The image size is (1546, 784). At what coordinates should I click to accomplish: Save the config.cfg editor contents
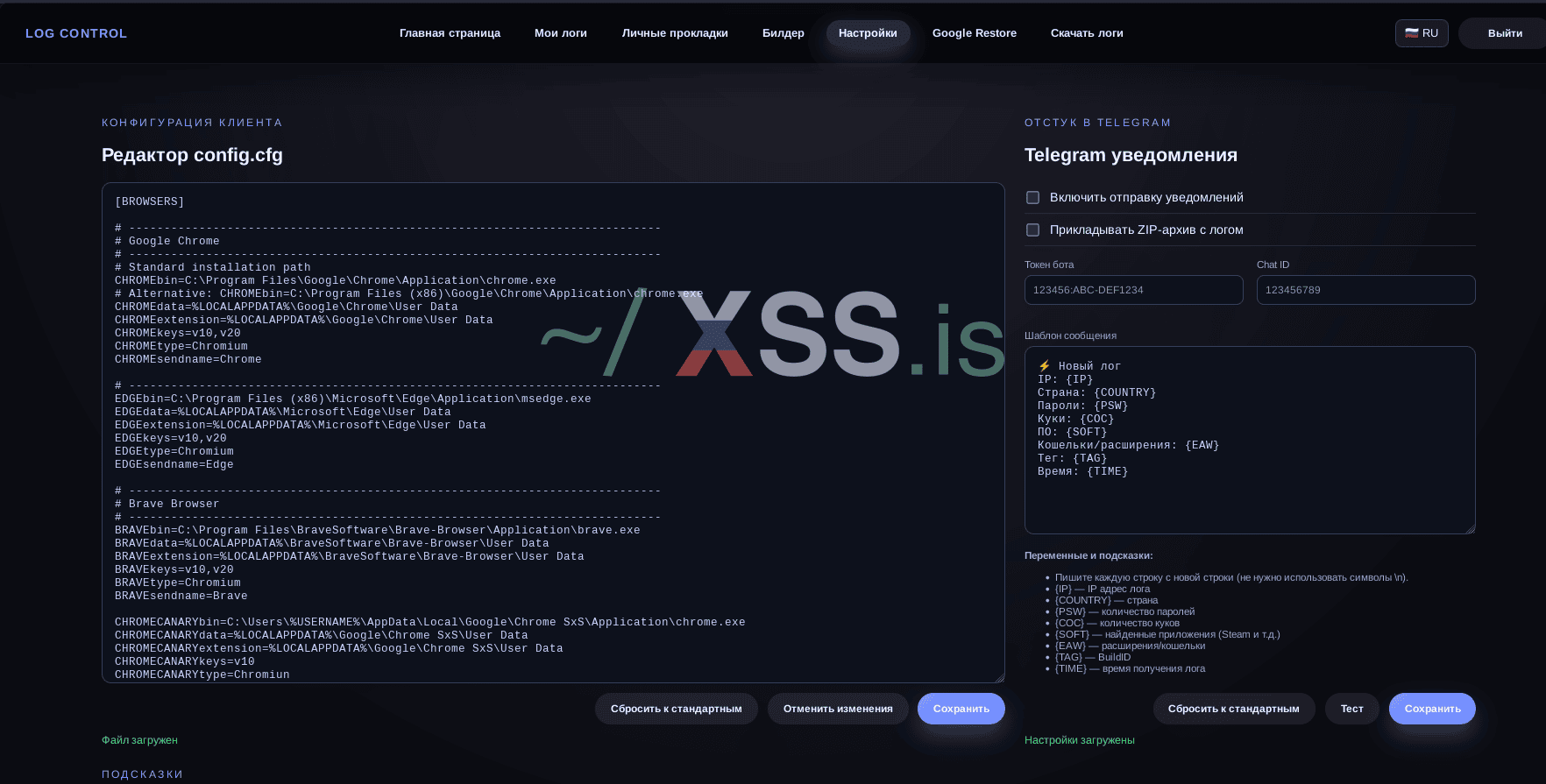click(x=961, y=709)
